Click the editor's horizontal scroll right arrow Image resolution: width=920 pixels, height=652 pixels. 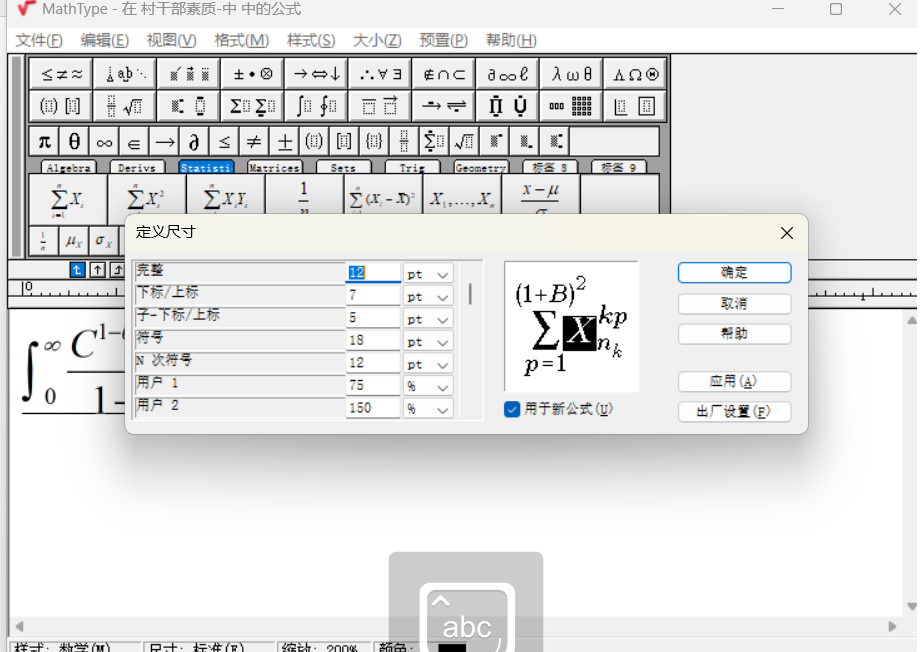(892, 627)
